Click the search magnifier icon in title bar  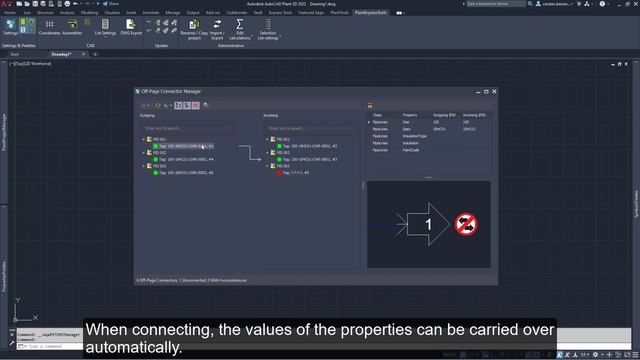pyautogui.click(x=530, y=4)
